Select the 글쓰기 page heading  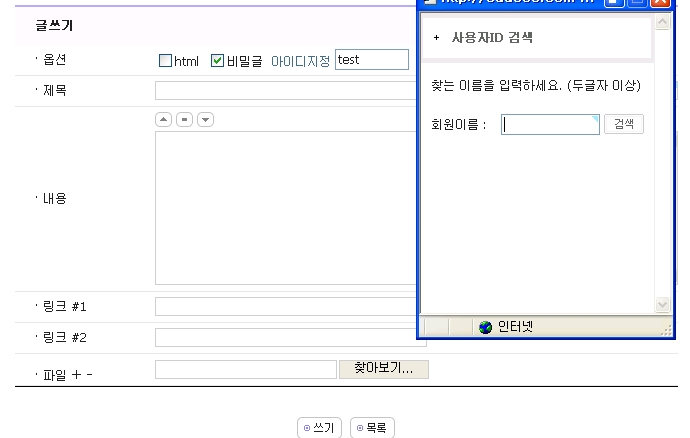coord(54,26)
